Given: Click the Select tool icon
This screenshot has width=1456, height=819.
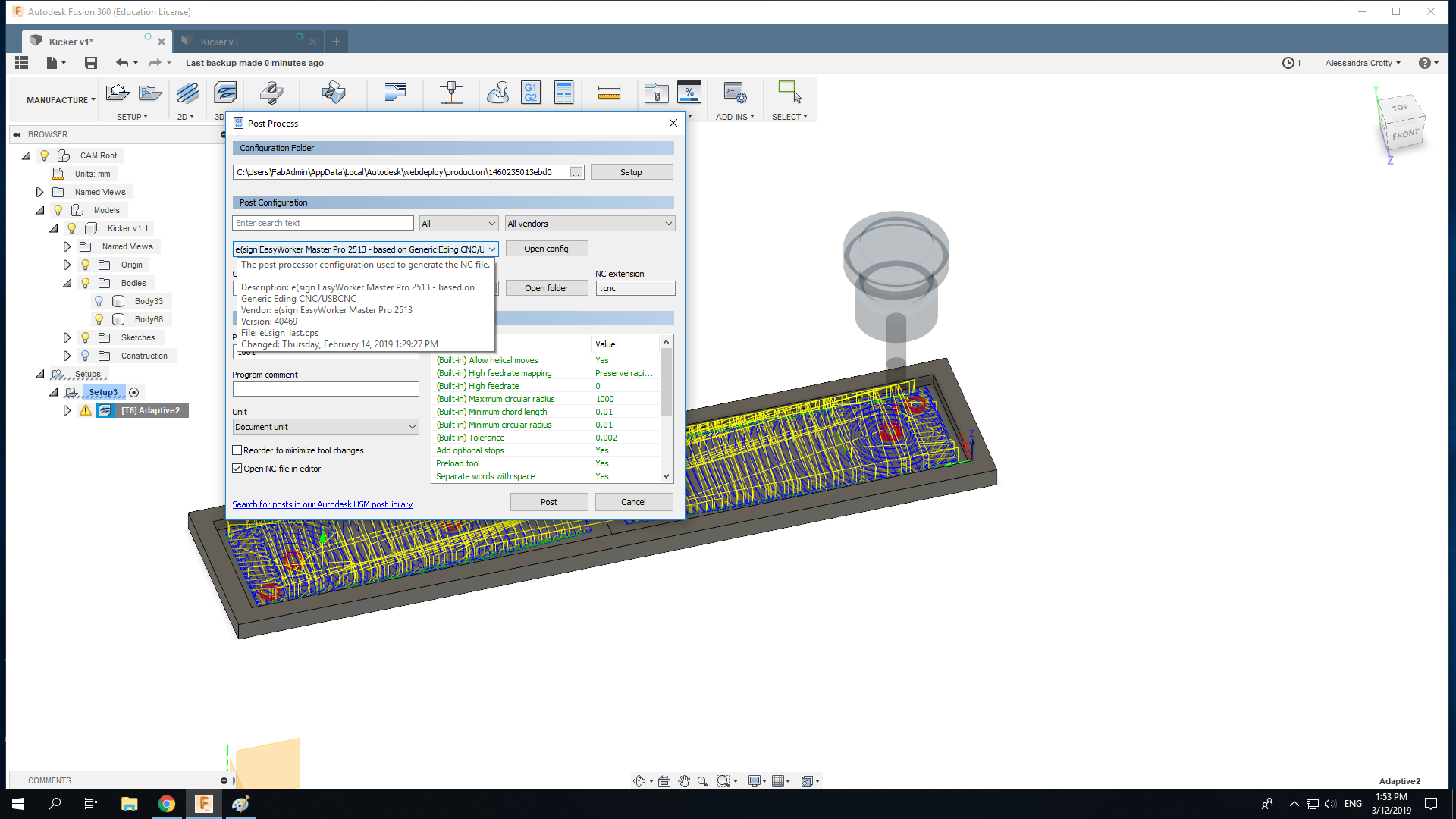Looking at the screenshot, I should pyautogui.click(x=789, y=93).
